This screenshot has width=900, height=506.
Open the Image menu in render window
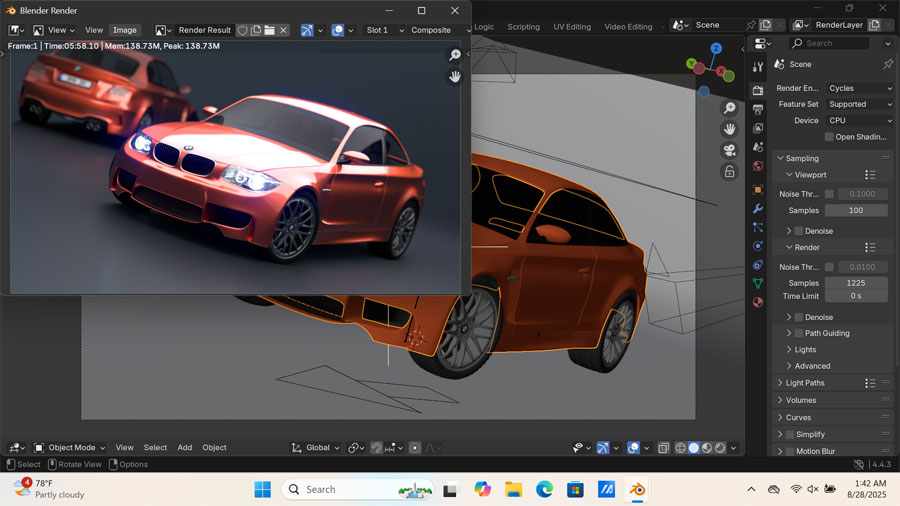124,30
